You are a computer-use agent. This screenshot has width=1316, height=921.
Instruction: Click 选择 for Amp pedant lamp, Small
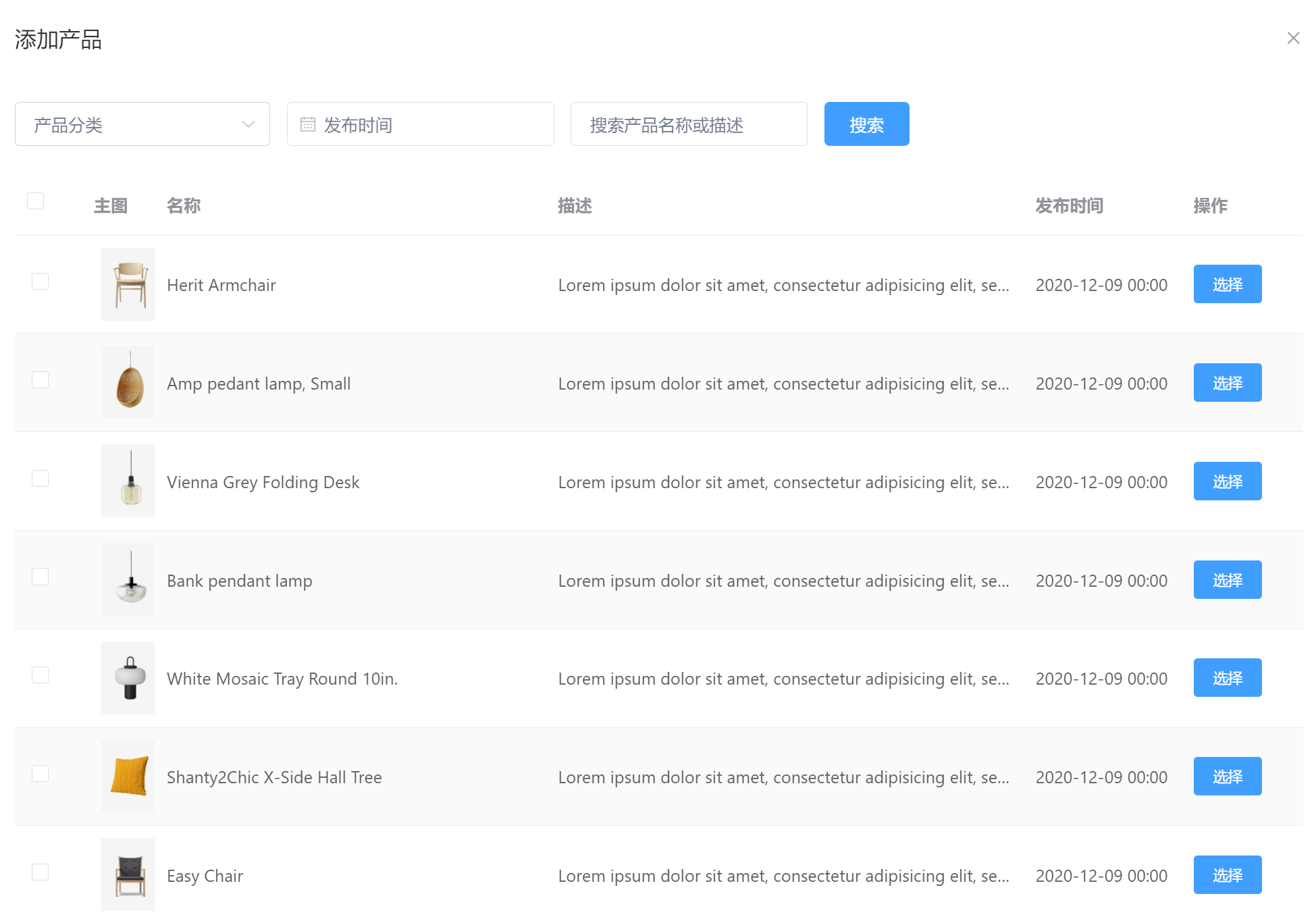pos(1227,383)
